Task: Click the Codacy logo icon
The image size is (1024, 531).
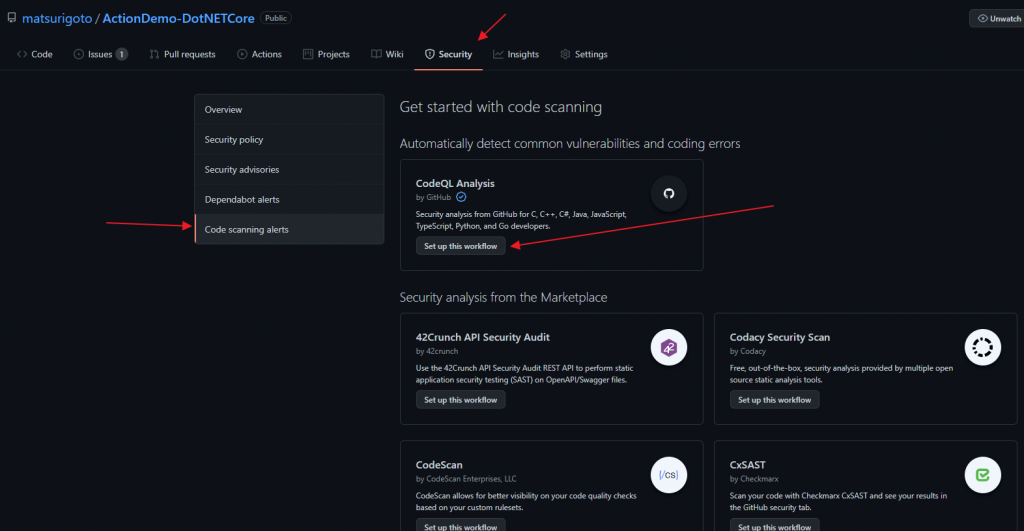Action: coord(983,347)
